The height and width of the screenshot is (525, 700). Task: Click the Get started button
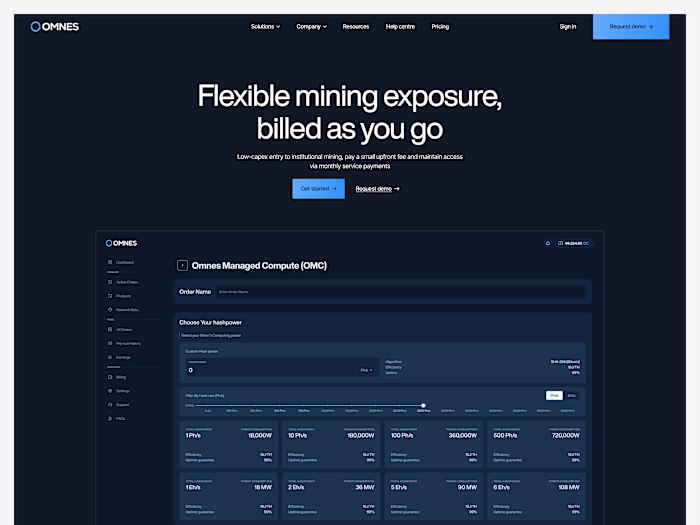(318, 189)
